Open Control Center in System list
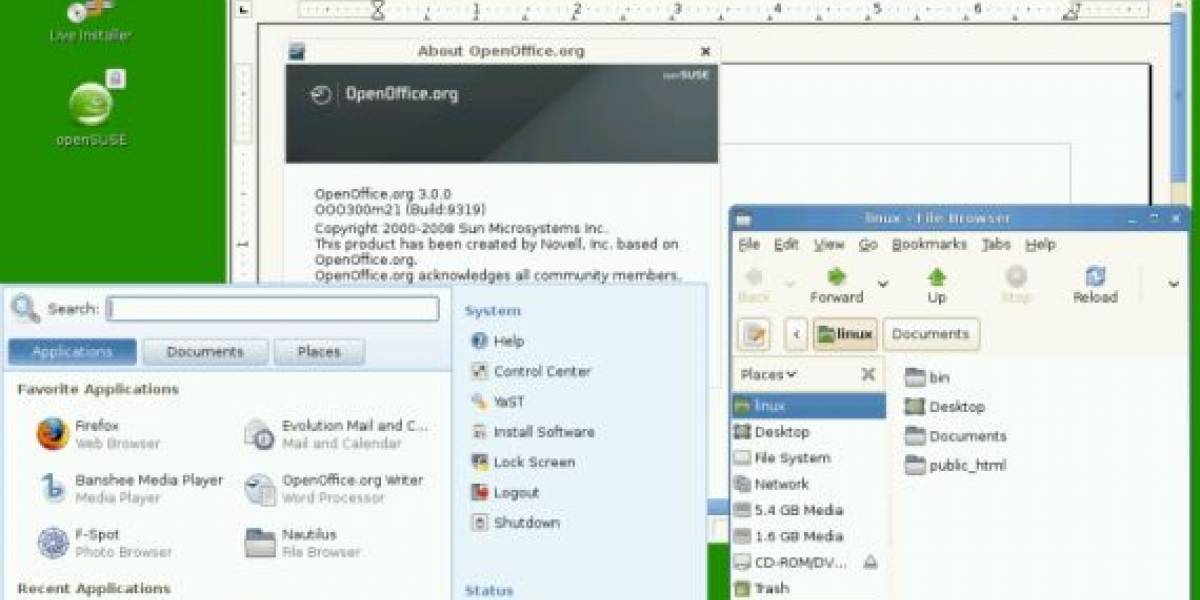 click(x=530, y=371)
